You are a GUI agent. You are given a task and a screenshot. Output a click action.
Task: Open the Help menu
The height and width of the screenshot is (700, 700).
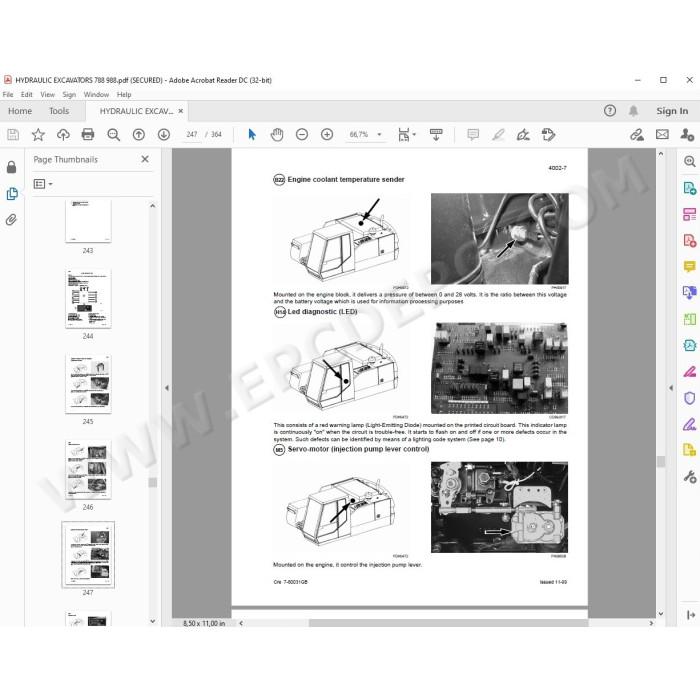click(124, 95)
